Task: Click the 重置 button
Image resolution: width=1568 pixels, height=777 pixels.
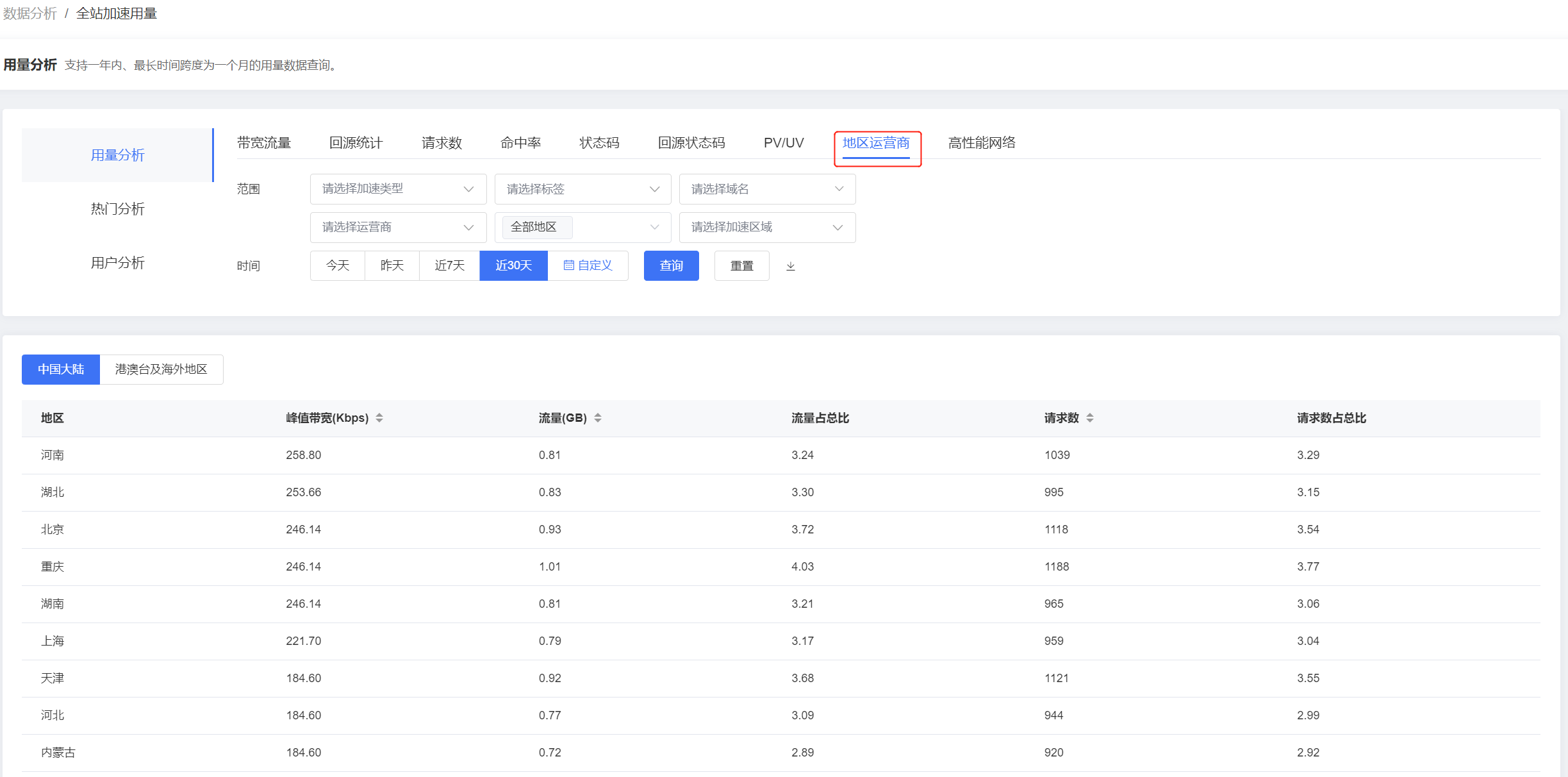Action: 742,265
